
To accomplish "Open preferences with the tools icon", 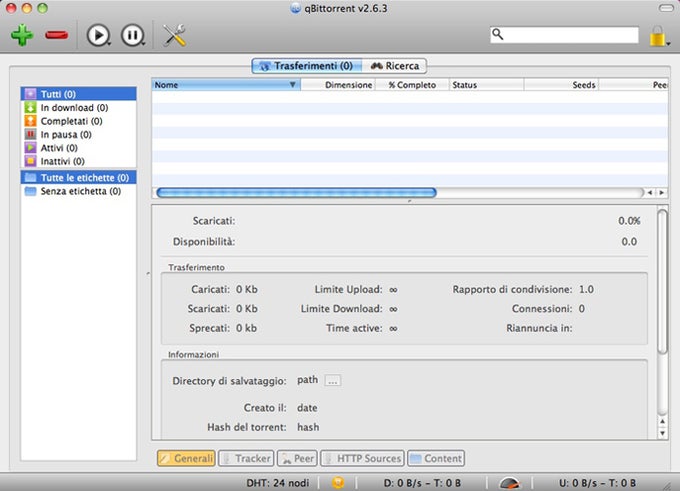I will 174,35.
